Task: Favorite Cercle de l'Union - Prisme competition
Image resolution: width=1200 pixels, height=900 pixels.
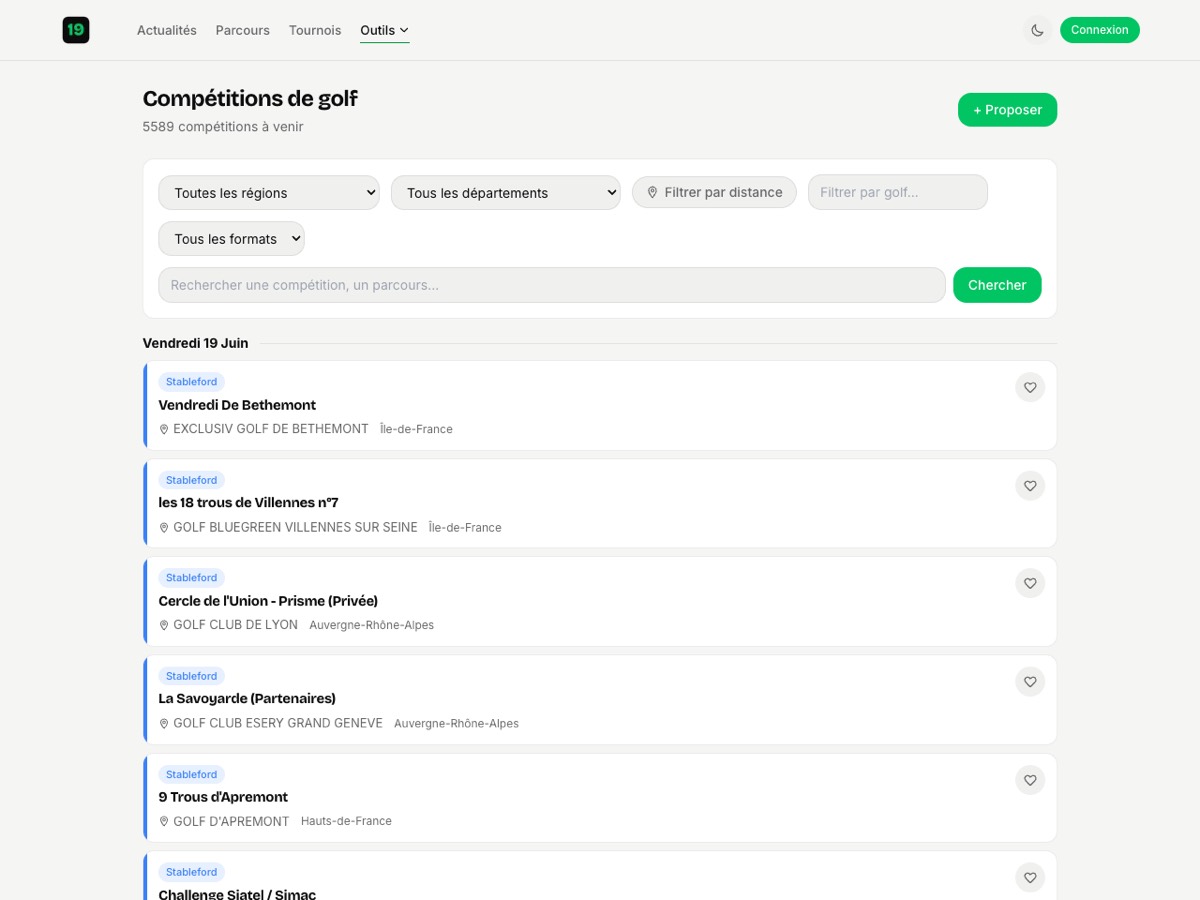Action: pyautogui.click(x=1030, y=584)
